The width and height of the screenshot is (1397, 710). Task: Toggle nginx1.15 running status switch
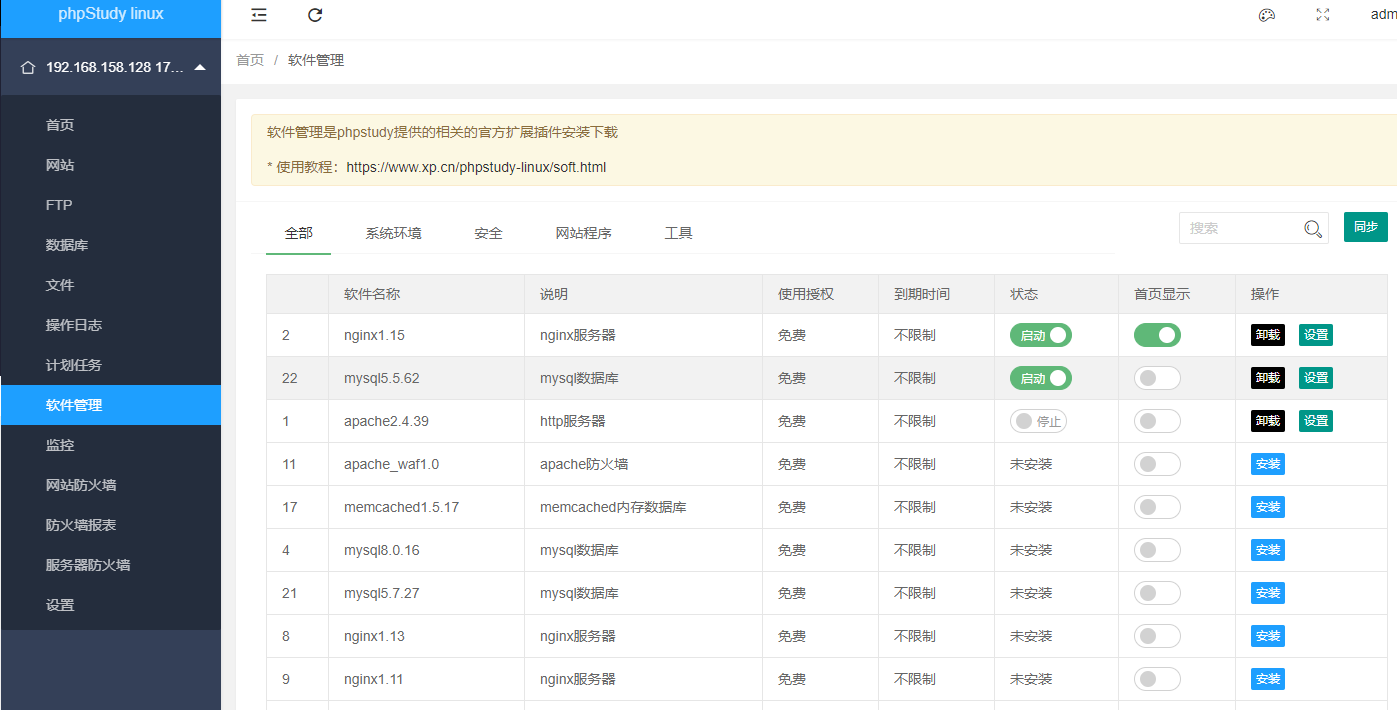tap(1040, 335)
